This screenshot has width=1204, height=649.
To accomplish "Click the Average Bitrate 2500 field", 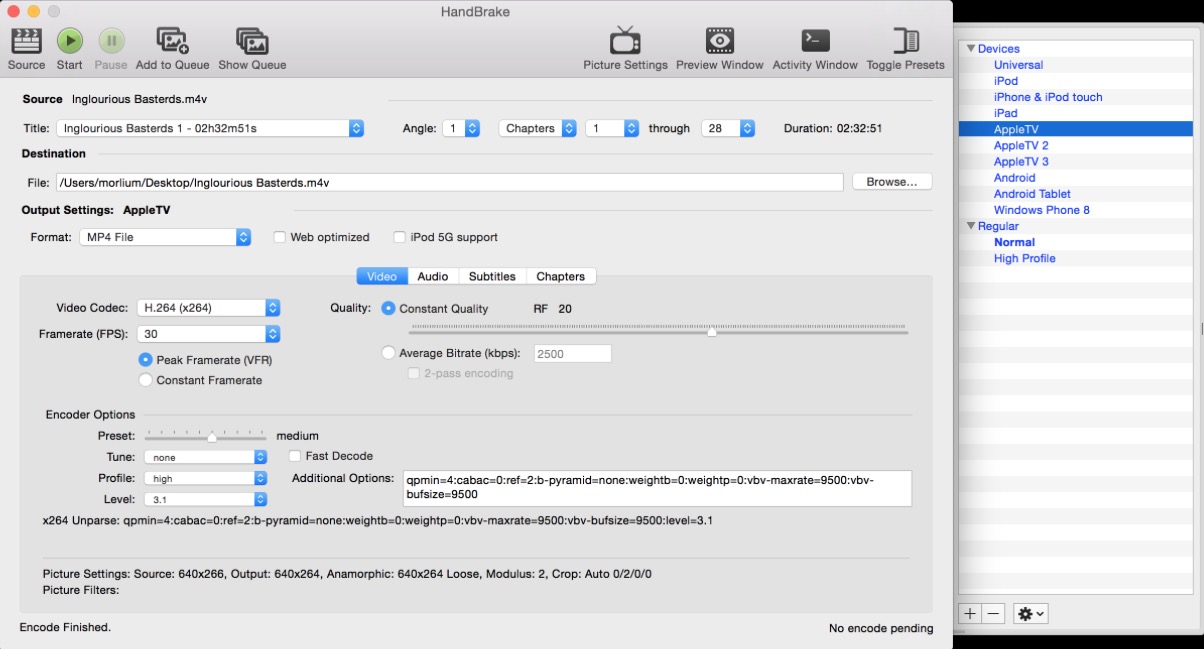I will click(573, 353).
